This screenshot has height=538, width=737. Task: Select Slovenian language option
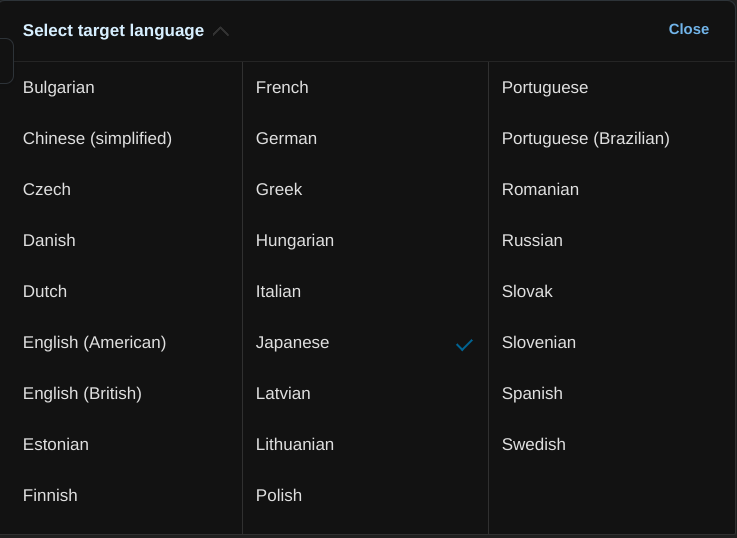click(538, 343)
